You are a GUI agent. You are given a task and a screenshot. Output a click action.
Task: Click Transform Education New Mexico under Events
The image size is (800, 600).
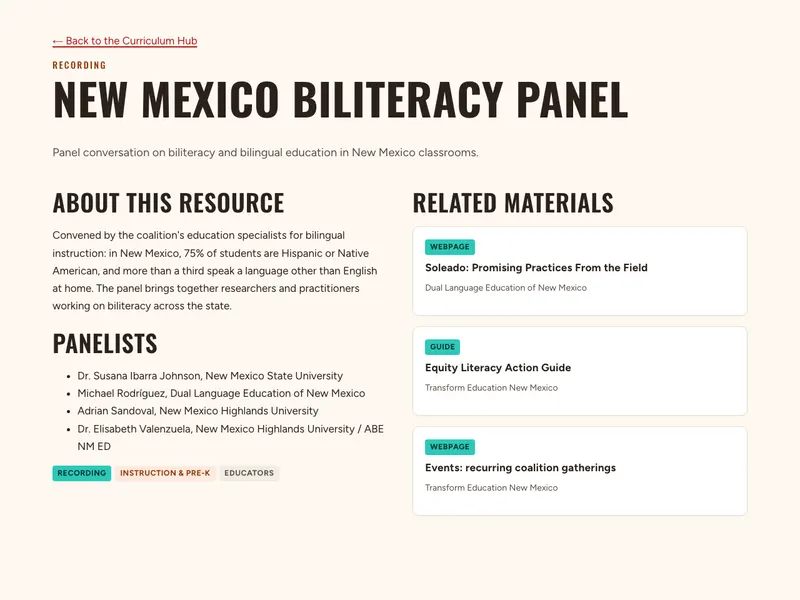pos(491,488)
